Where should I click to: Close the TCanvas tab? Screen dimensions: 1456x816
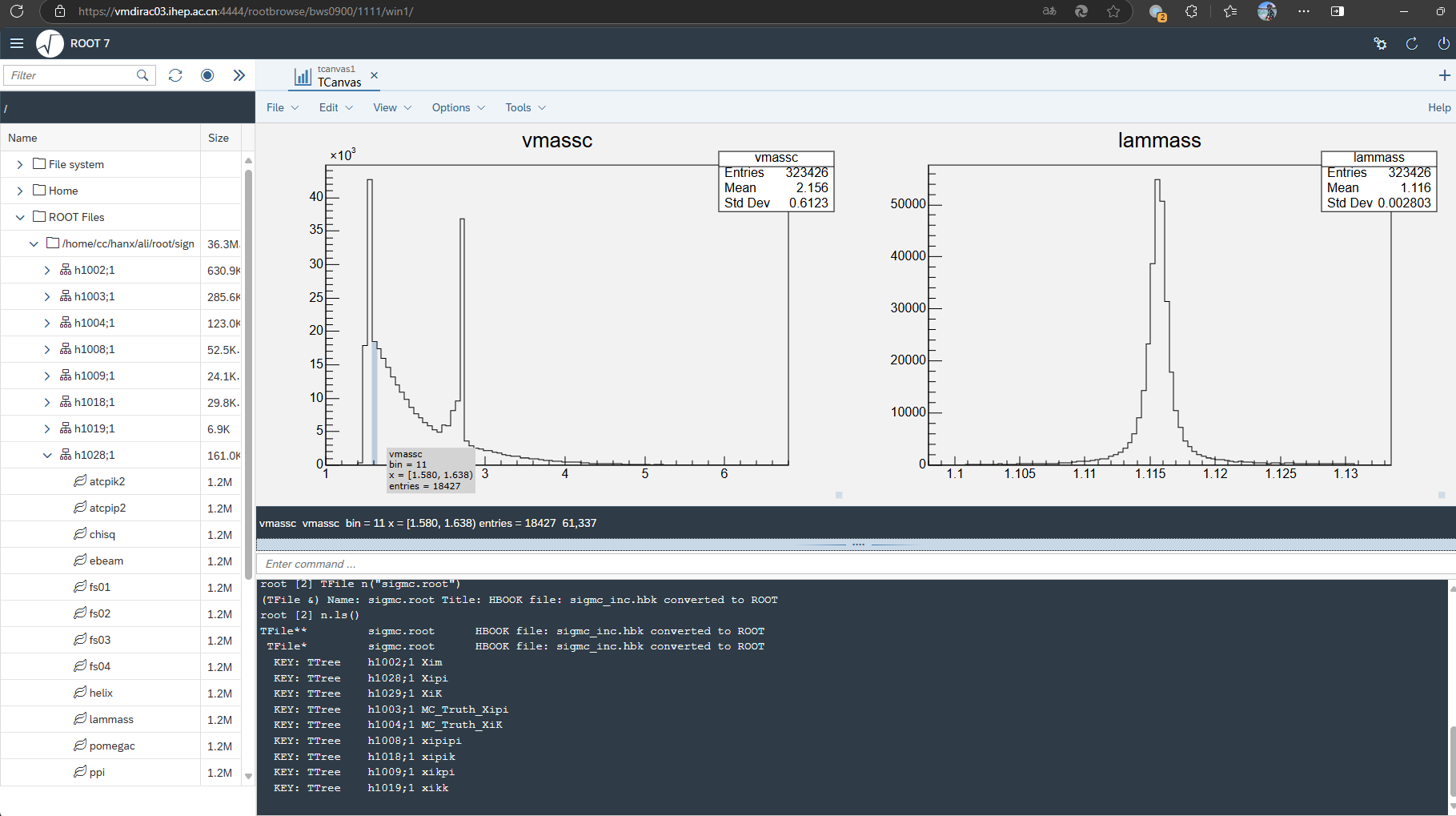374,75
